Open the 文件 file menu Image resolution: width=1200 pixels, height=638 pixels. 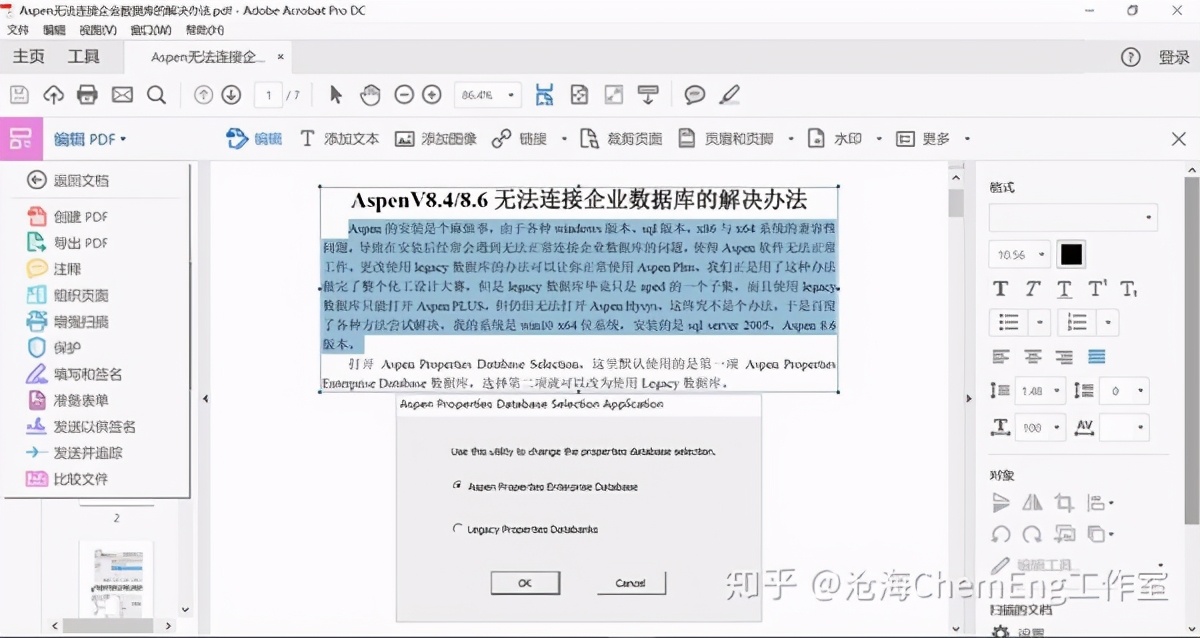[18, 29]
